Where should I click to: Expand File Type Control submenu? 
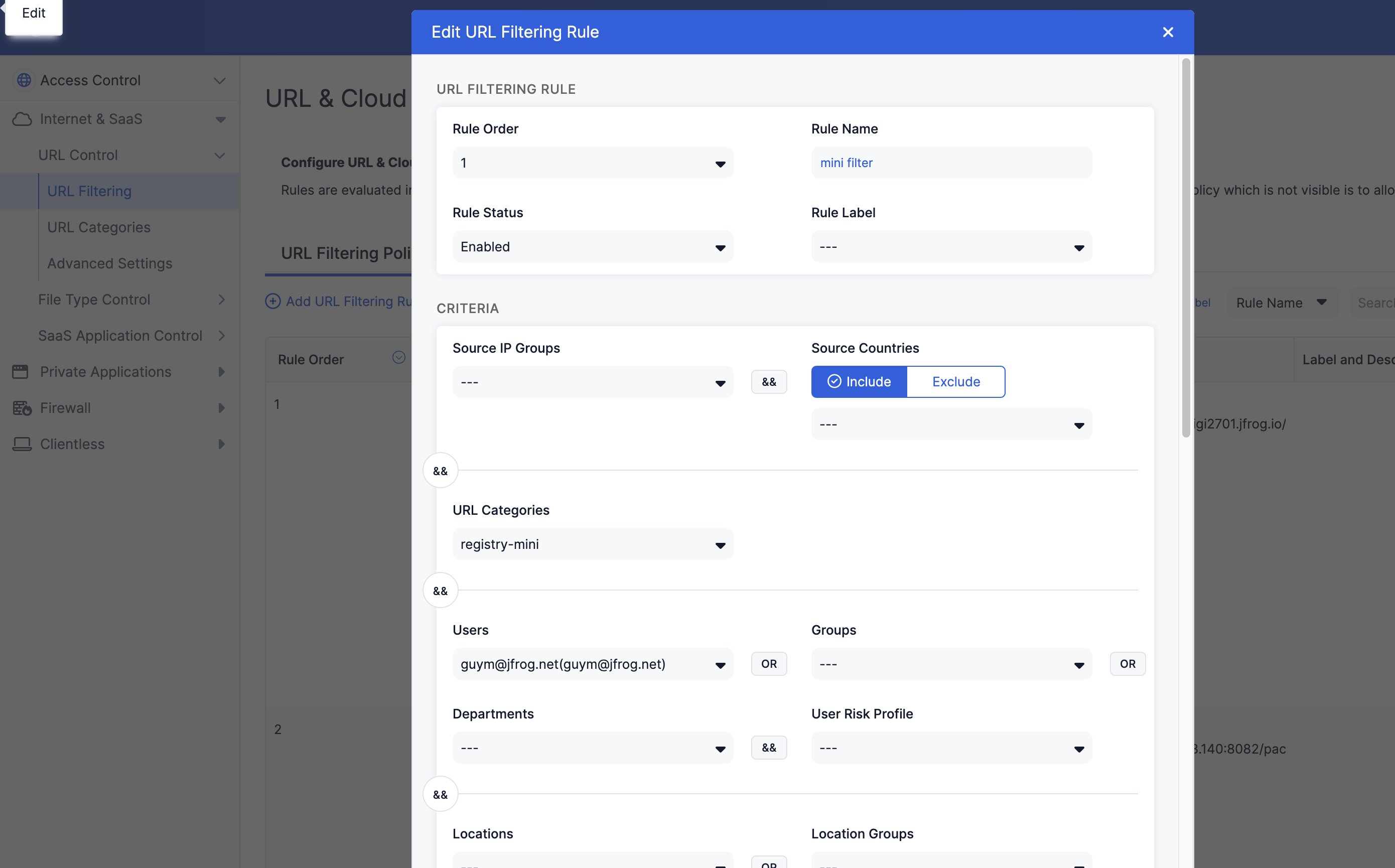222,300
